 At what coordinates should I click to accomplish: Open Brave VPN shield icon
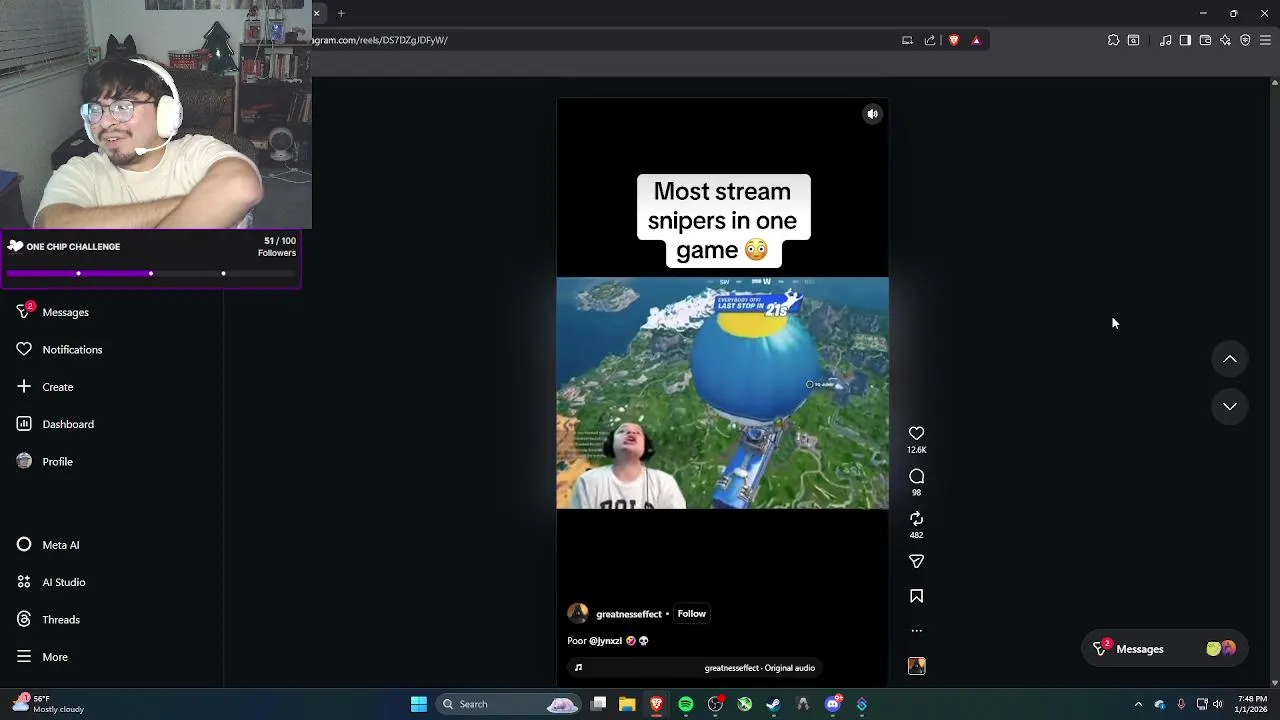pyautogui.click(x=1245, y=40)
